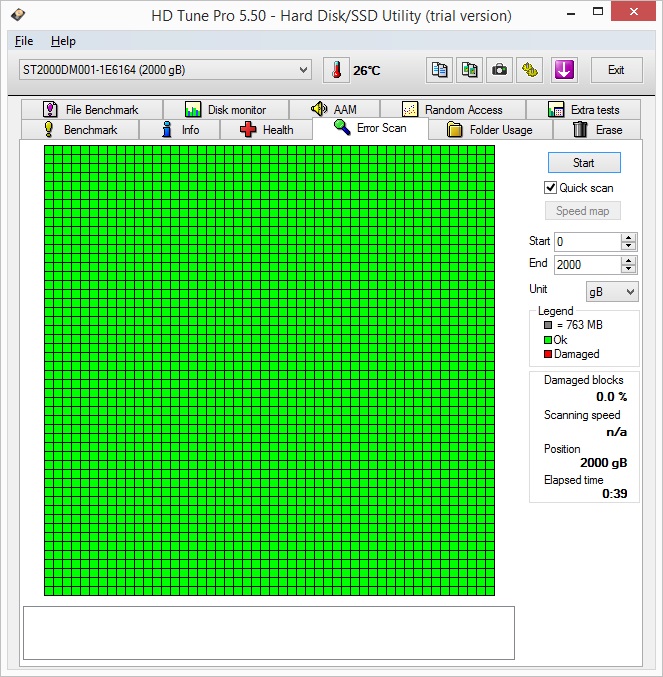Image resolution: width=663 pixels, height=677 pixels.
Task: Click the gray 763 MB legend swatch
Action: point(548,325)
